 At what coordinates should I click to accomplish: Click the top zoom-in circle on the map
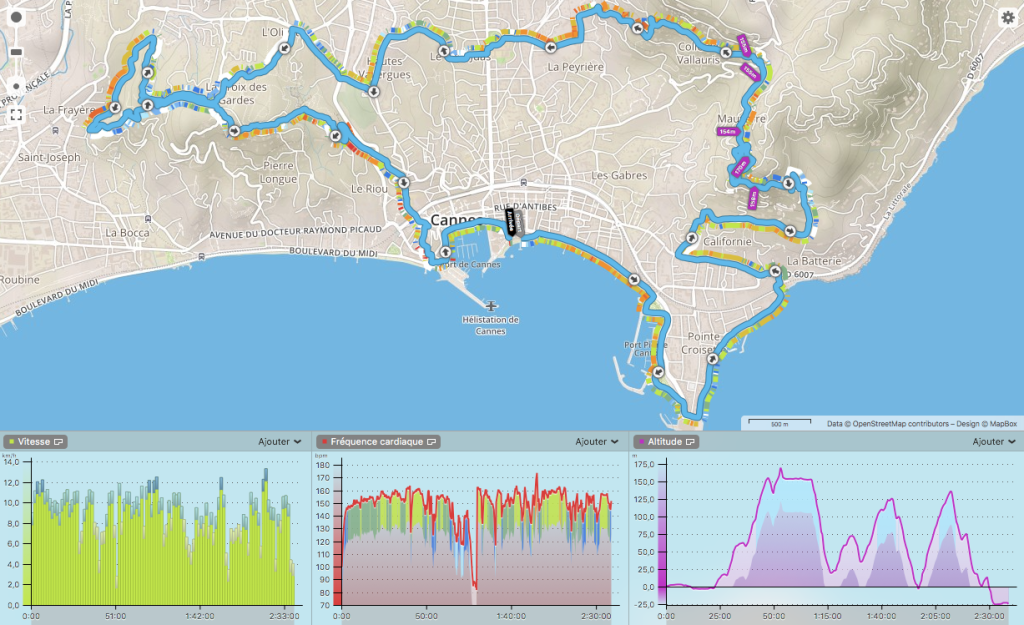[16, 19]
